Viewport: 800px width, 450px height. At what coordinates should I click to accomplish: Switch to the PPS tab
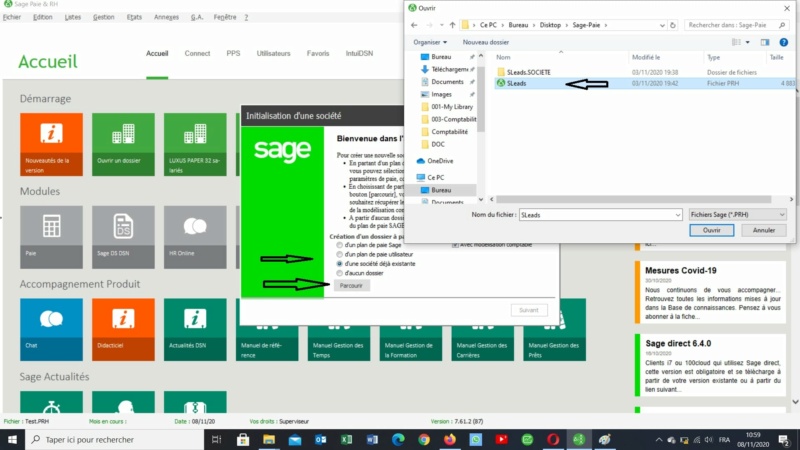pos(233,53)
